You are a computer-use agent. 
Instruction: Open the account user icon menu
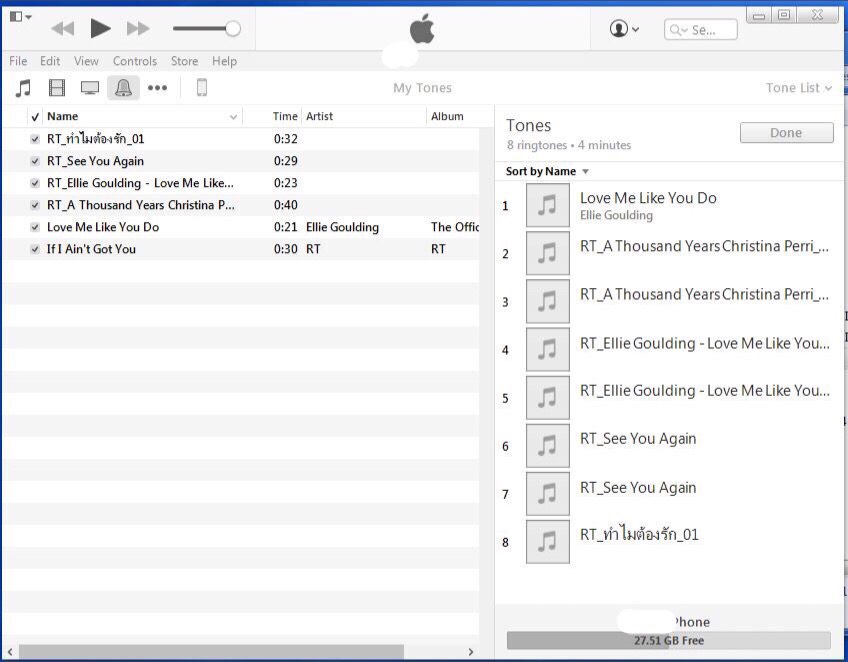[624, 29]
